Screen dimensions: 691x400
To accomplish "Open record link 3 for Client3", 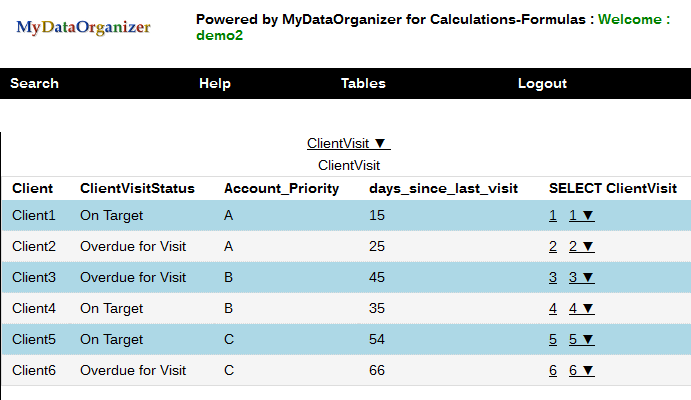I will pyautogui.click(x=553, y=277).
